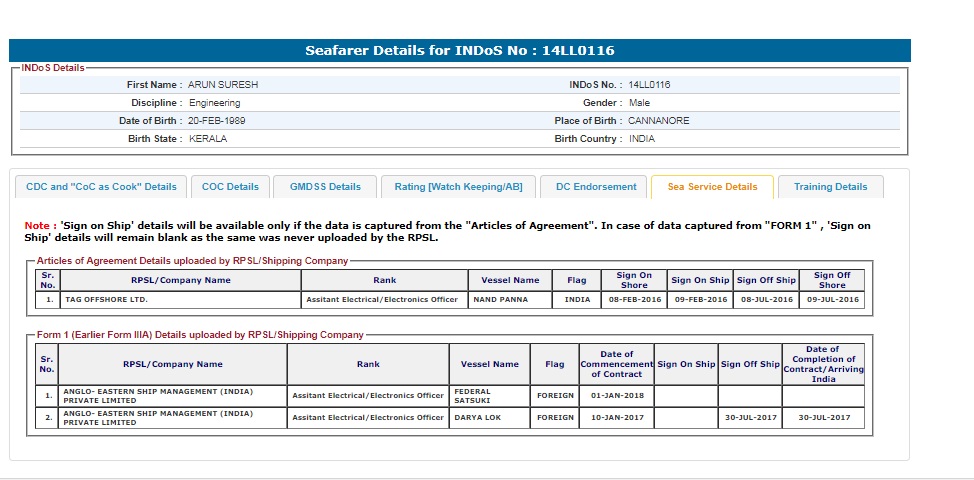Click the Sign Off Shore date 09-JUL-2016
The height and width of the screenshot is (480, 974).
pyautogui.click(x=832, y=299)
